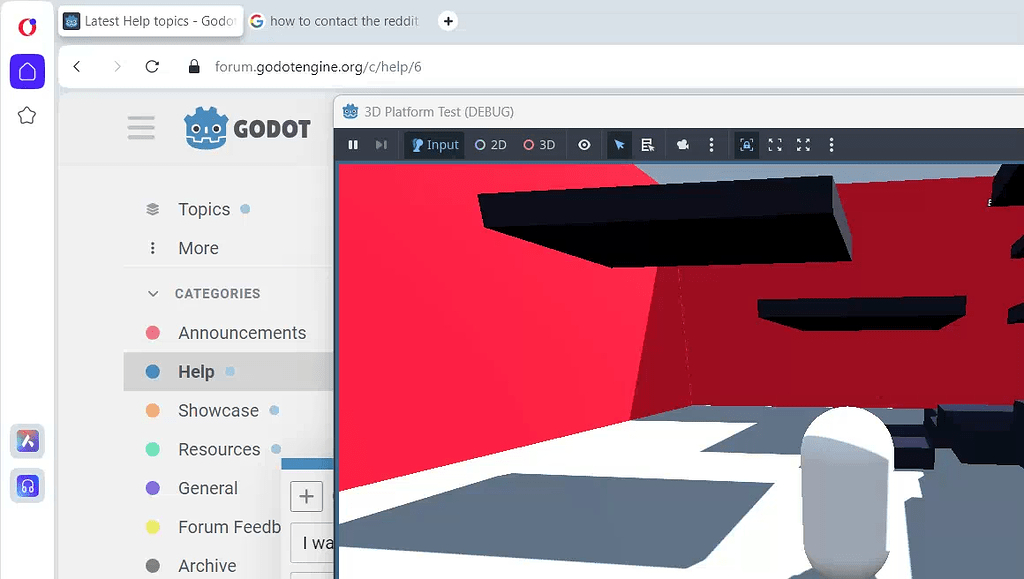This screenshot has width=1024, height=579.
Task: Click the stretch to fullscreen icon
Action: point(803,145)
